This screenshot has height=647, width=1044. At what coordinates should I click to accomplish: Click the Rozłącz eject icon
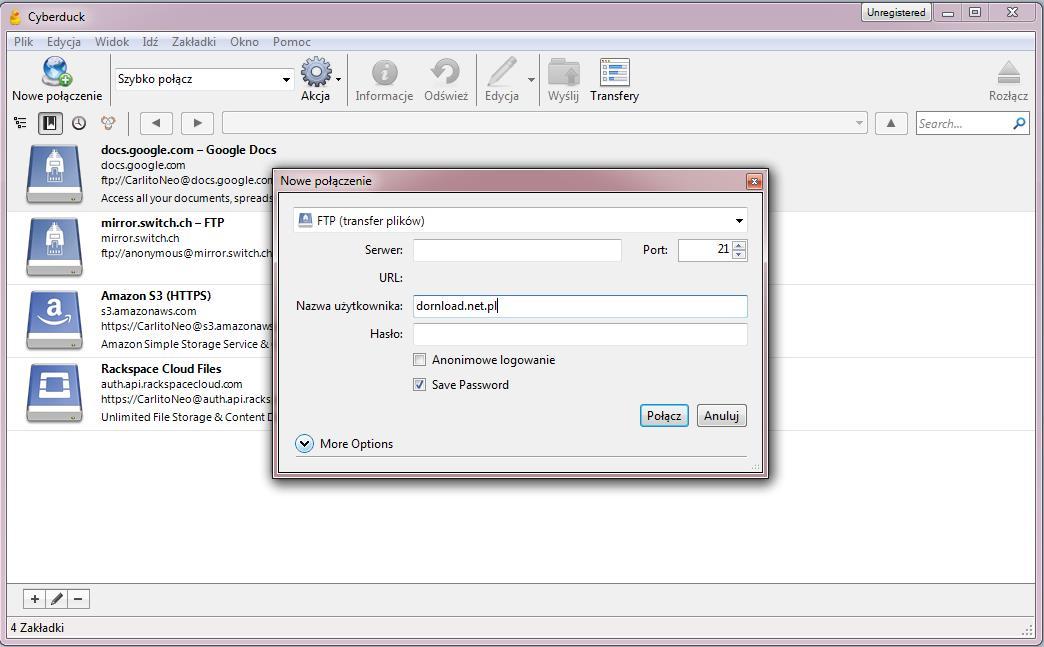(x=1008, y=73)
